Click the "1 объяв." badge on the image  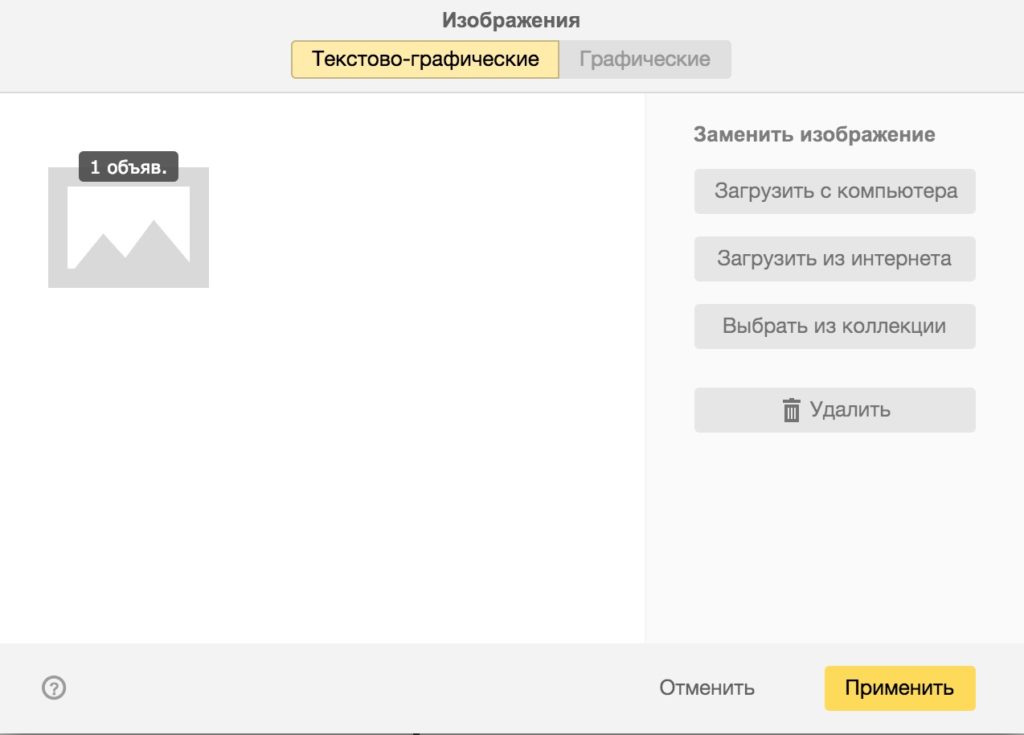(x=127, y=166)
